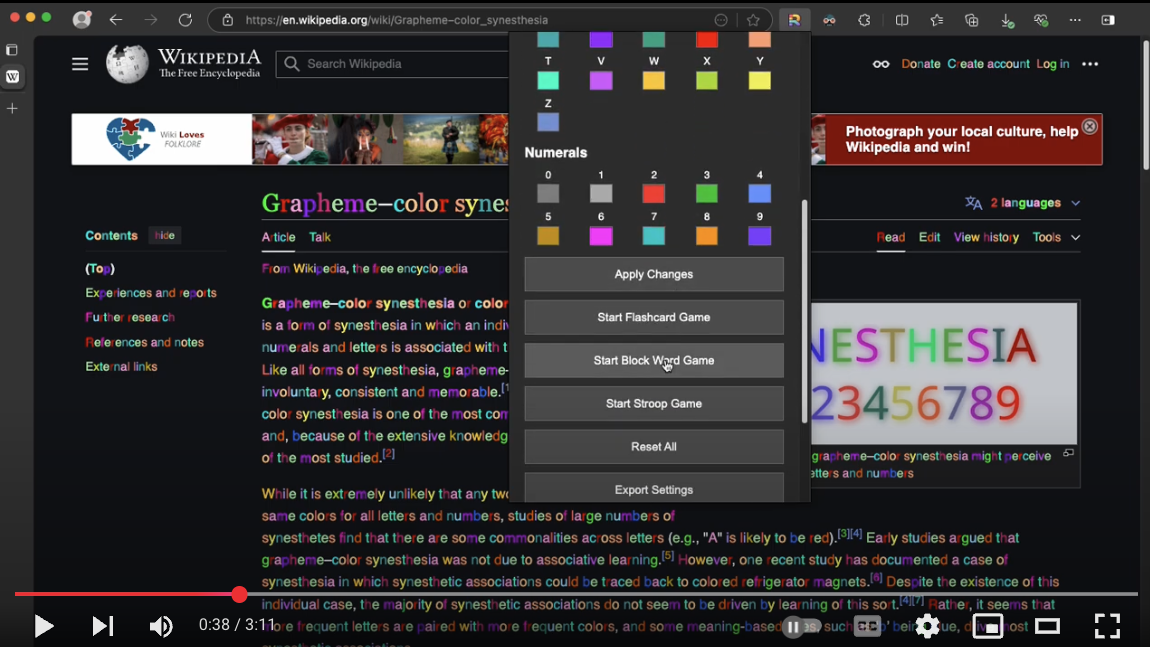Start the Stroop Game
1150x647 pixels.
click(x=653, y=403)
